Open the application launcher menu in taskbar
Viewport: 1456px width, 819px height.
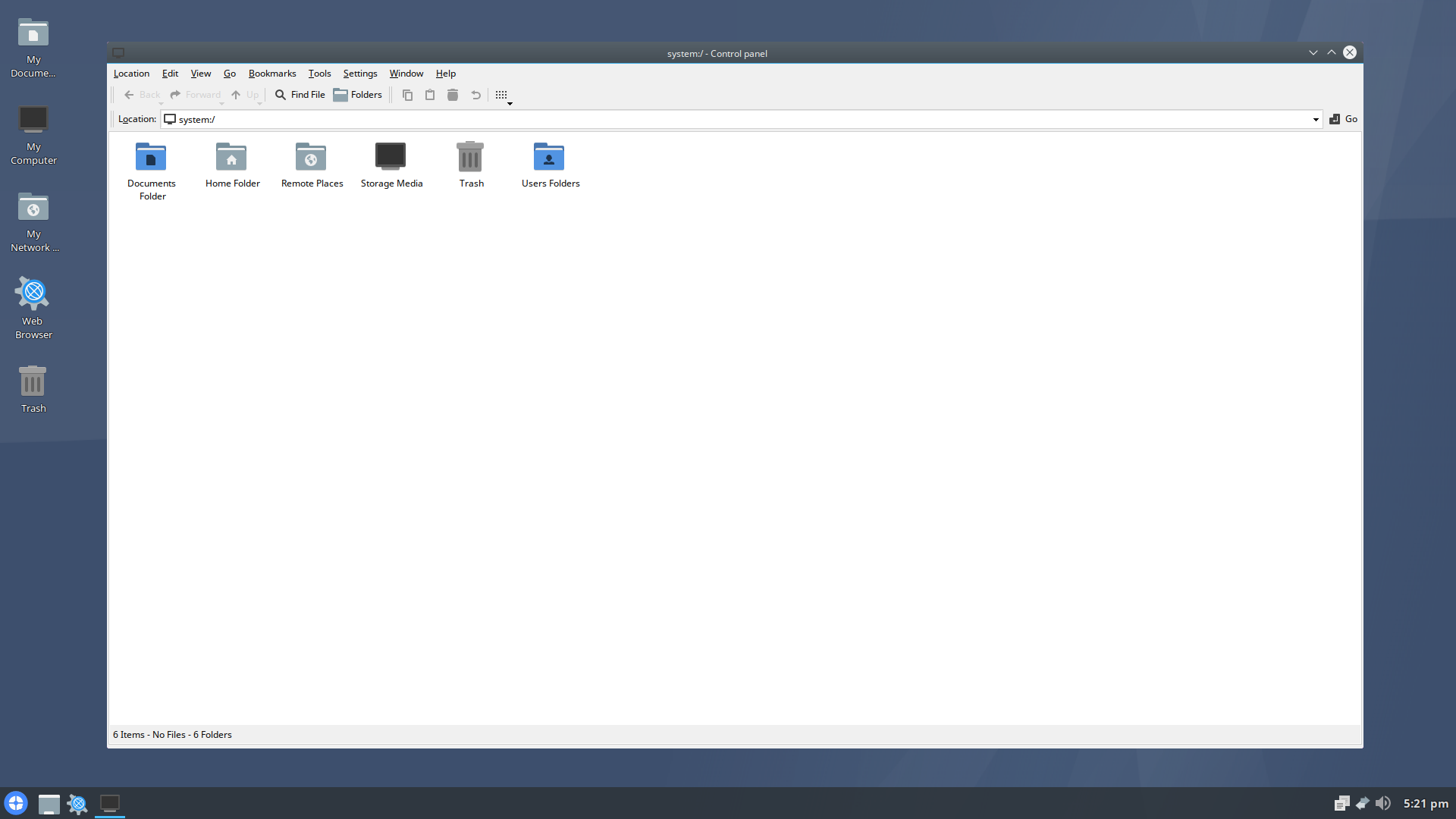16,803
